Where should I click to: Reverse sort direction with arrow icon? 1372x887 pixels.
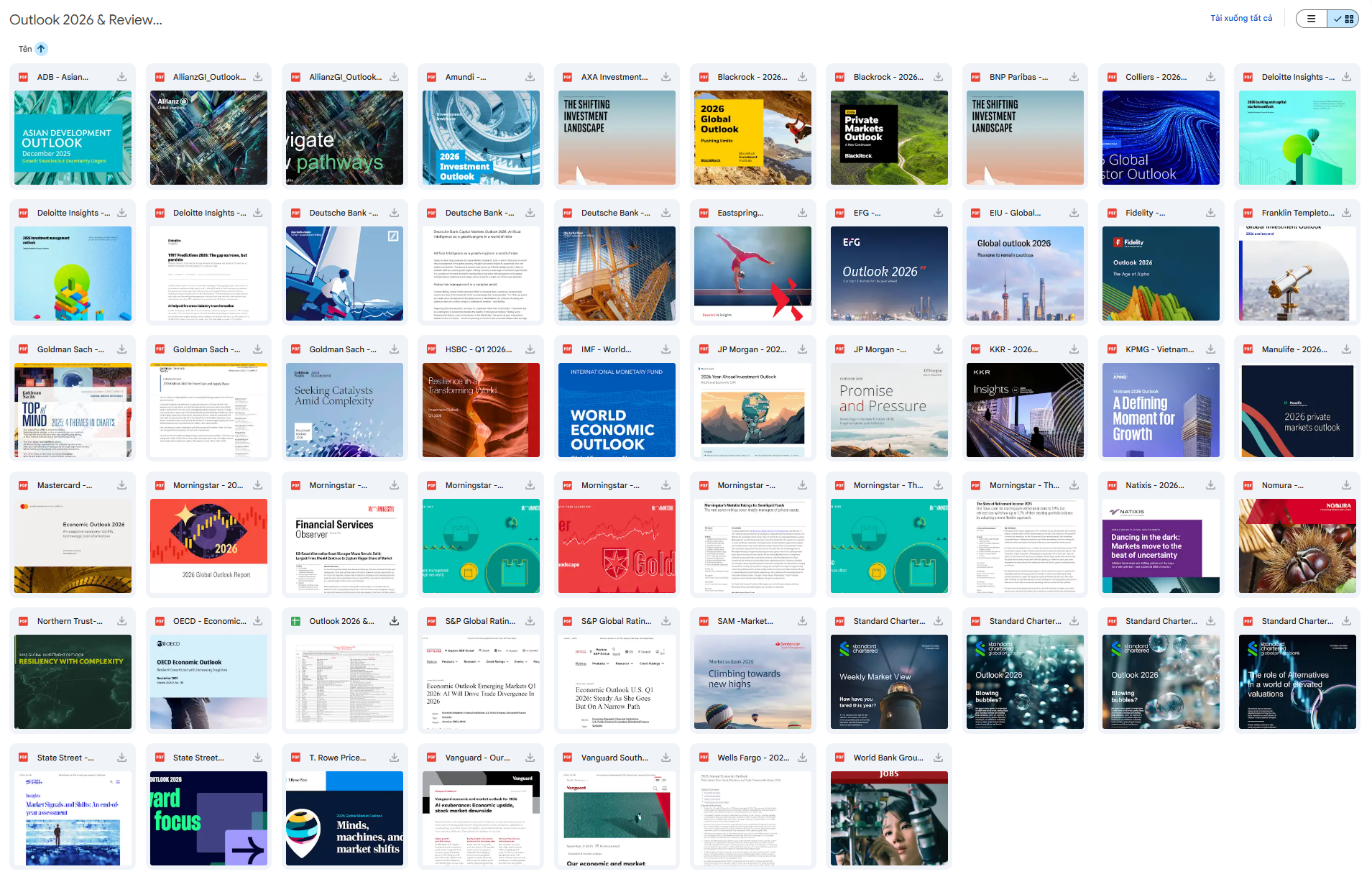click(42, 49)
